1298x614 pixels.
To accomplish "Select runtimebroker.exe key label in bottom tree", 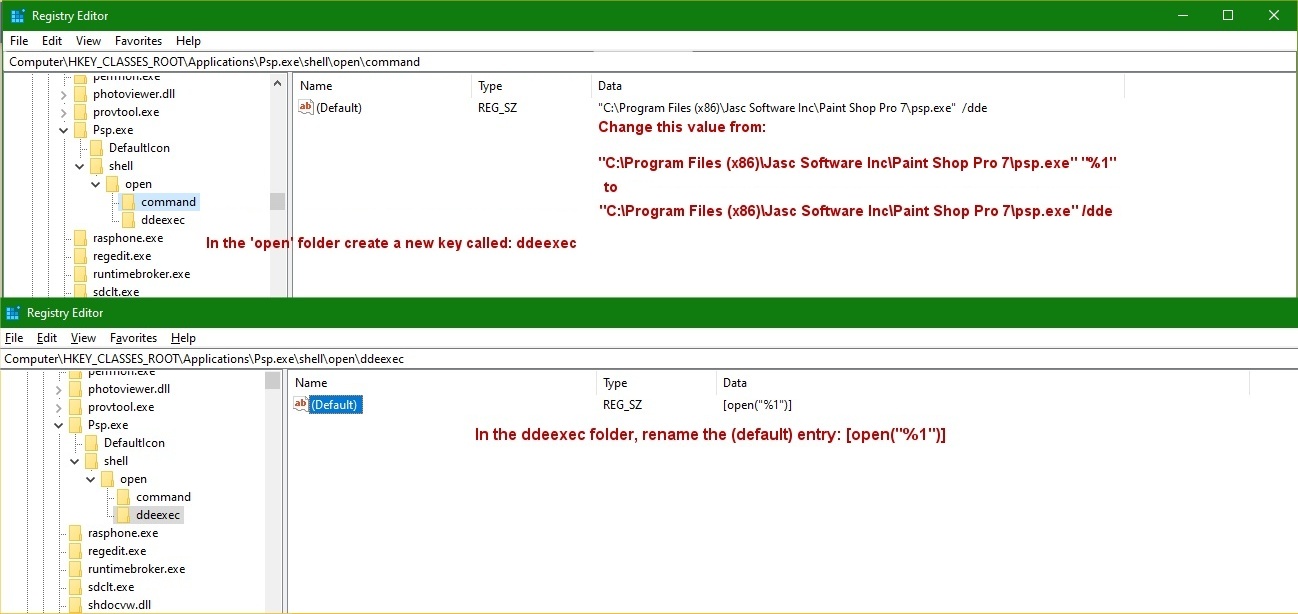I will (x=136, y=569).
